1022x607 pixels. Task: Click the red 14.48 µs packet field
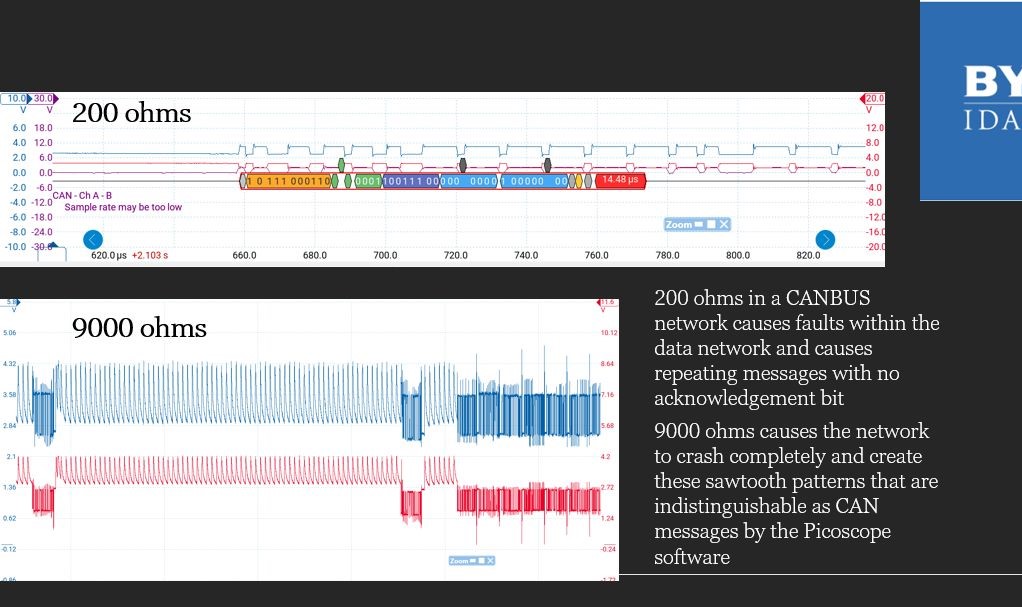pos(621,181)
